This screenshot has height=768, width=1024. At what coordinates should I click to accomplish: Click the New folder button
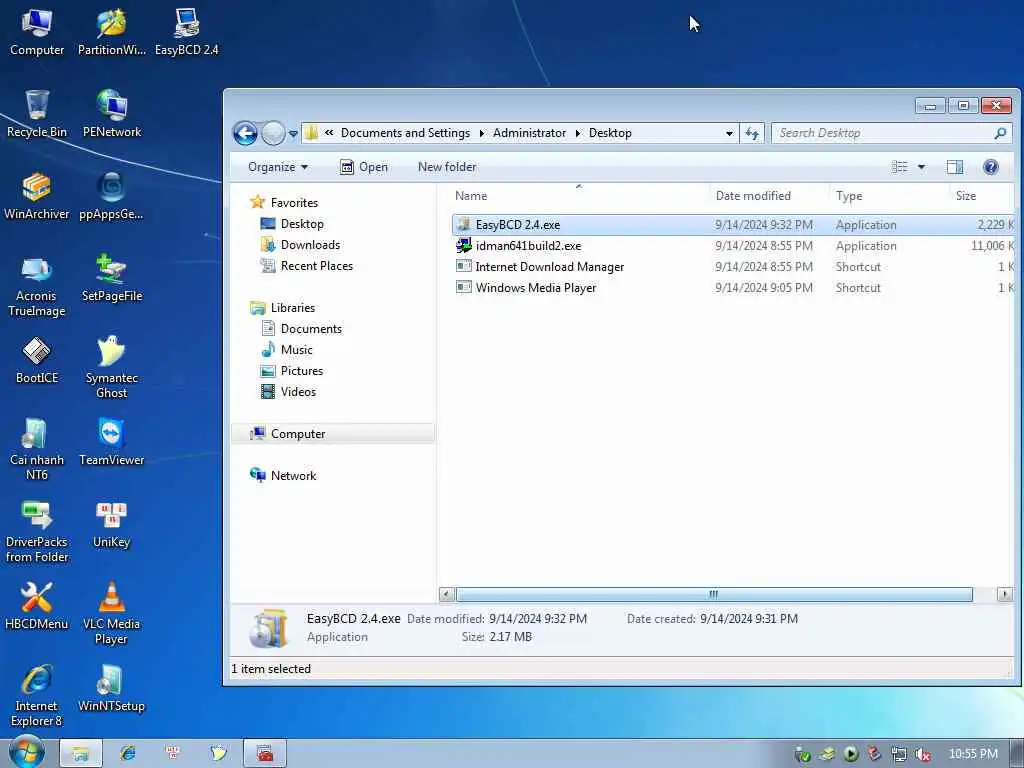447,167
